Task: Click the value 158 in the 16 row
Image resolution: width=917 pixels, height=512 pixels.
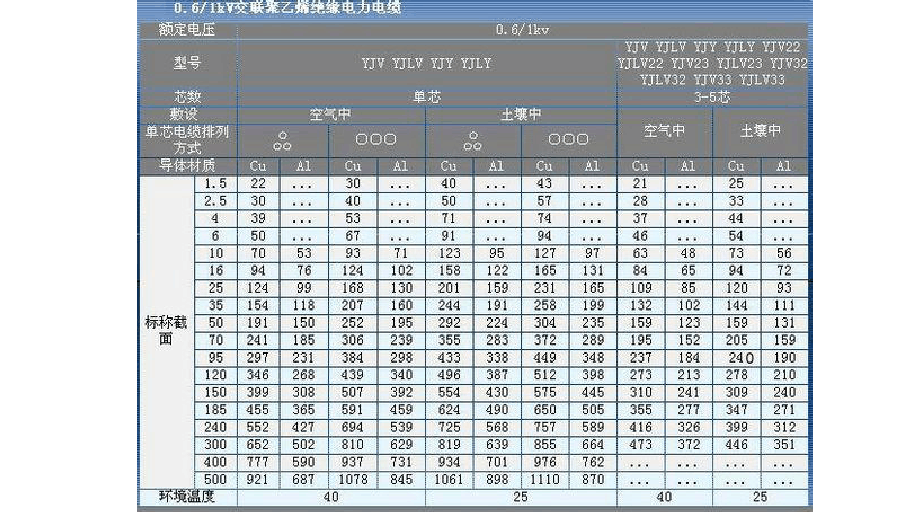Action: [x=449, y=271]
